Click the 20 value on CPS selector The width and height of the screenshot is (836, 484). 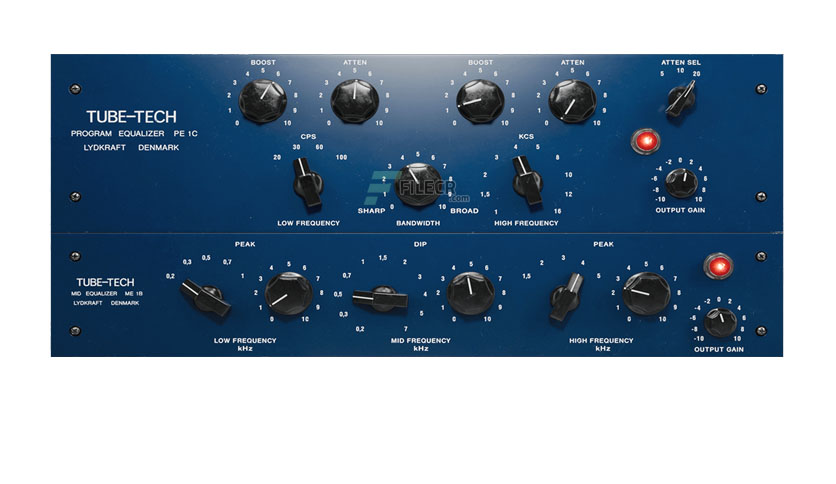coord(277,157)
